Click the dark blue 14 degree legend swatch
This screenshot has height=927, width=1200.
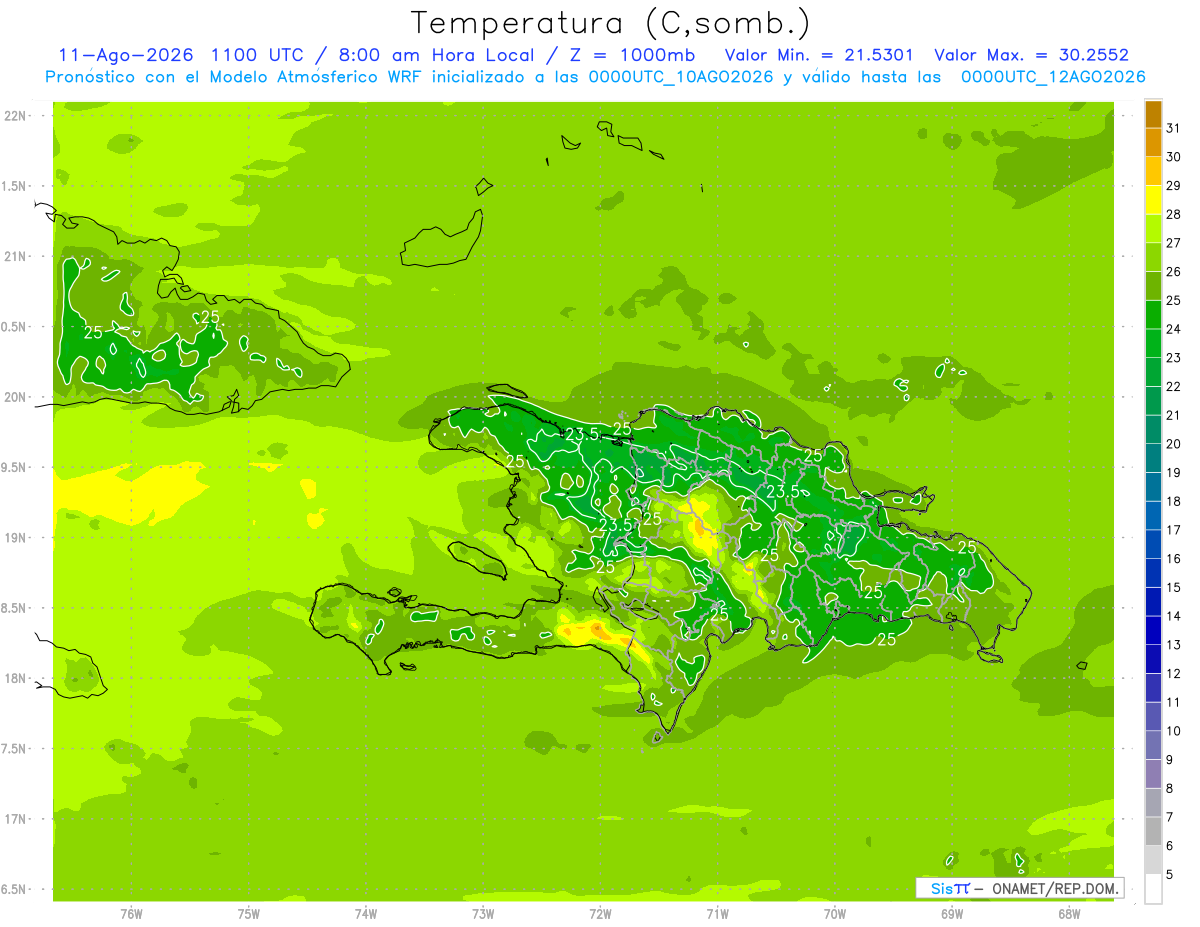(x=1153, y=602)
